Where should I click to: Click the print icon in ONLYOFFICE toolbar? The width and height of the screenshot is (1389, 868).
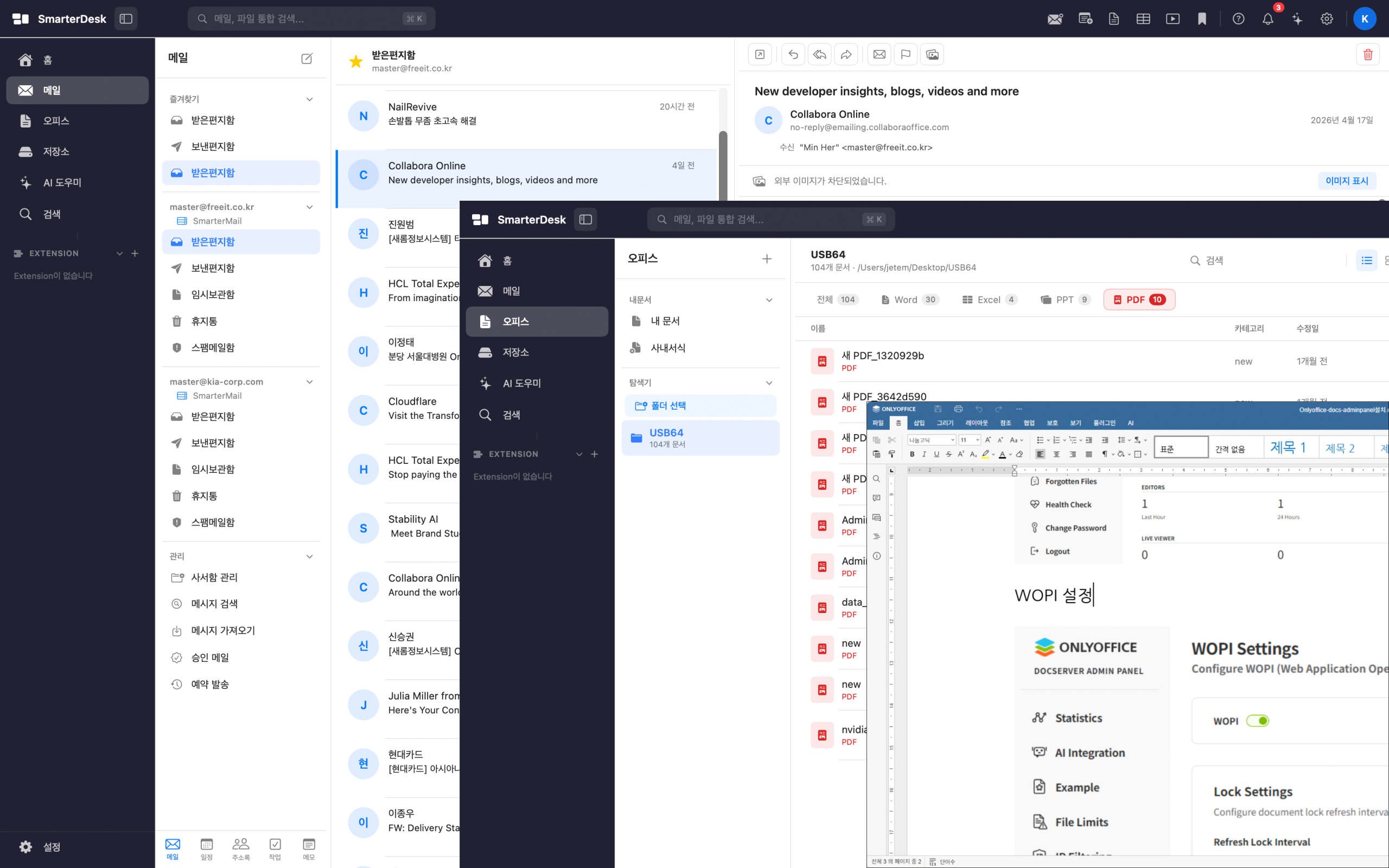point(958,409)
